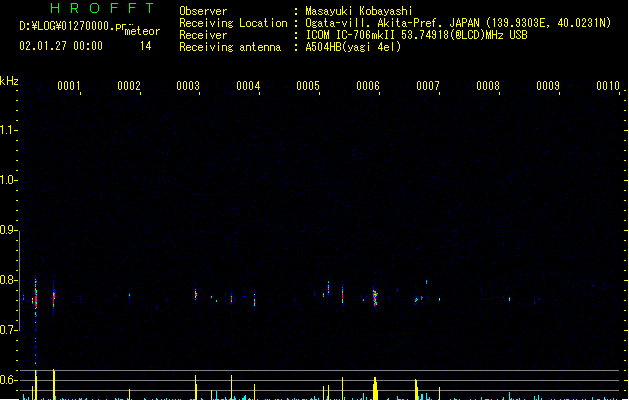Click the 0.8 kHz axis label
This screenshot has width=629, height=400.
tap(7, 280)
